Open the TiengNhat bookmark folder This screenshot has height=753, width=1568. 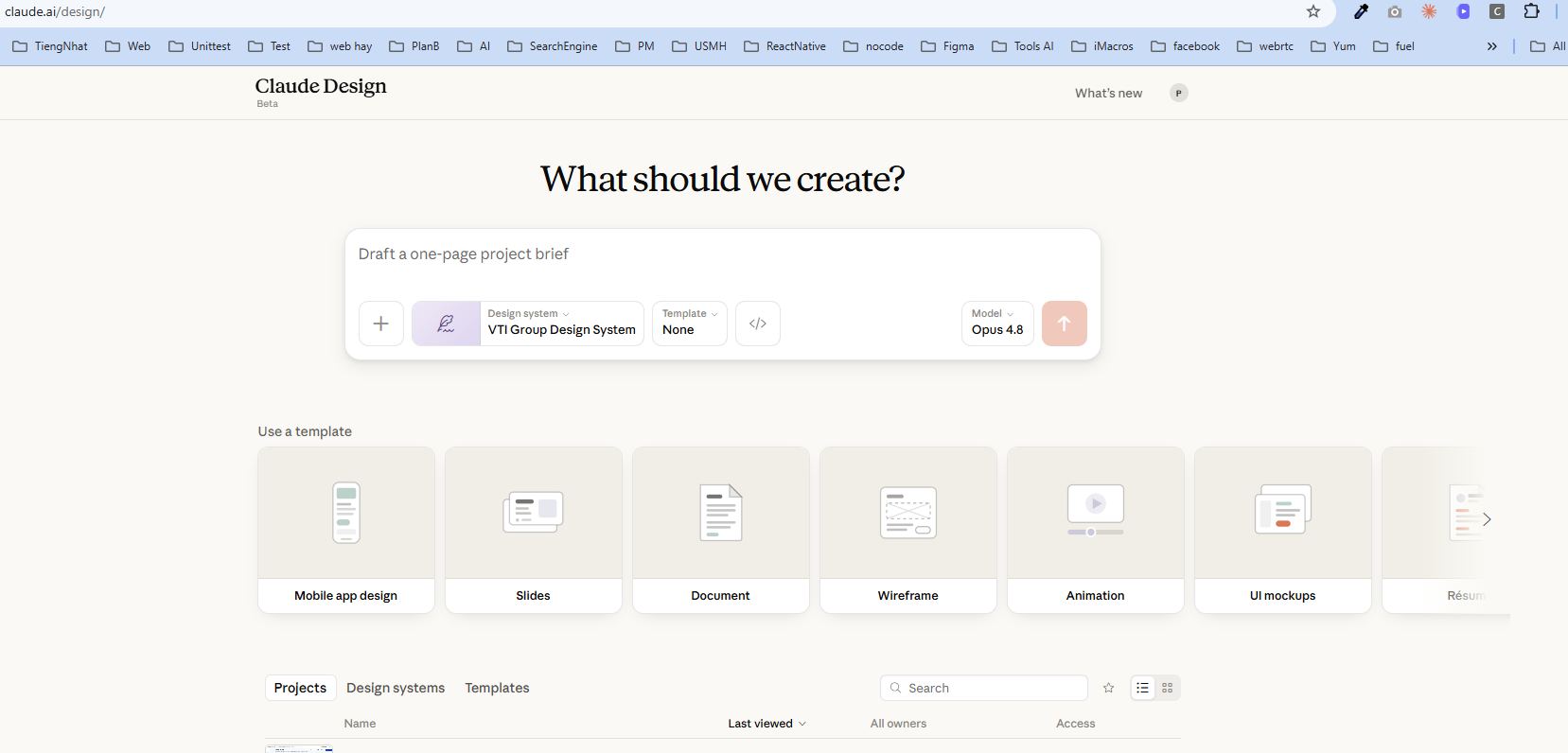click(x=50, y=46)
